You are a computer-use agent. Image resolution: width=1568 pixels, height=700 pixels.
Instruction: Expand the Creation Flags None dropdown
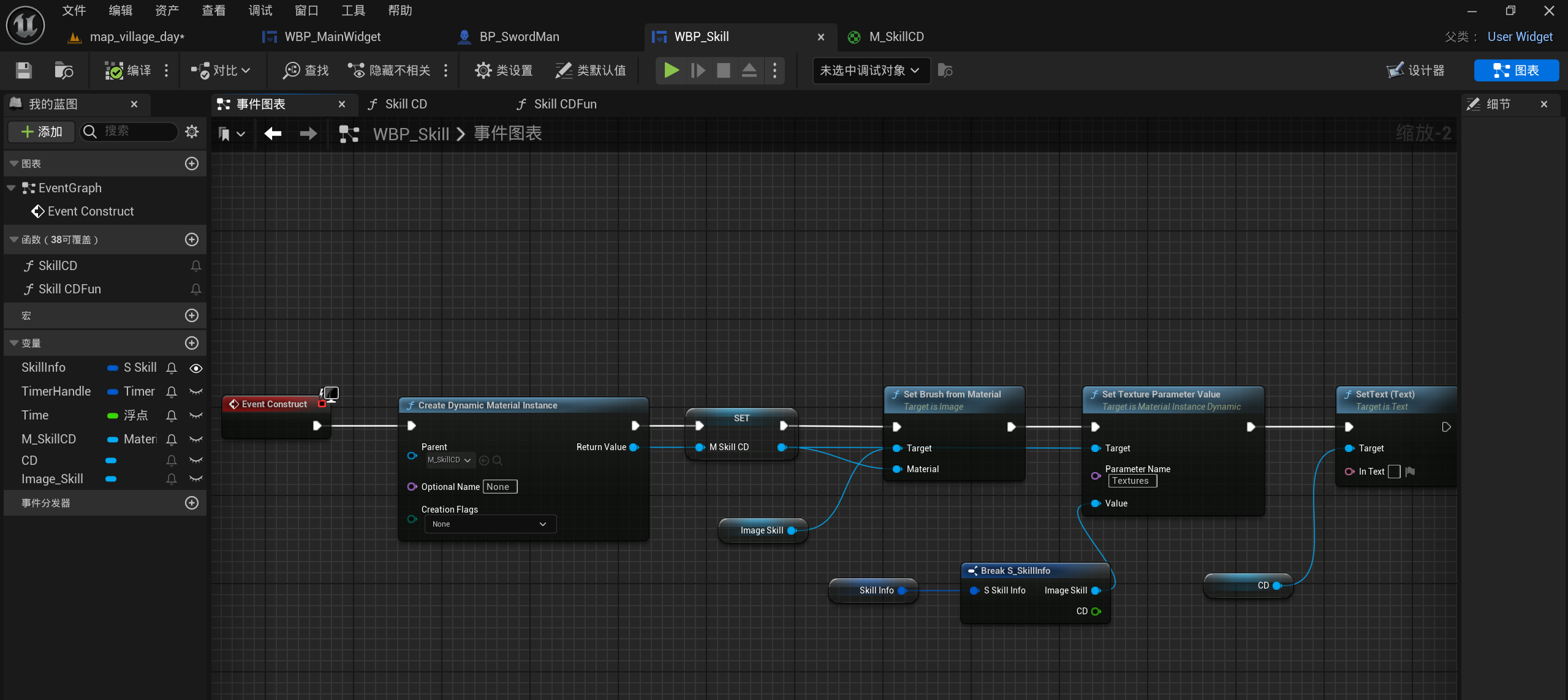click(x=490, y=524)
